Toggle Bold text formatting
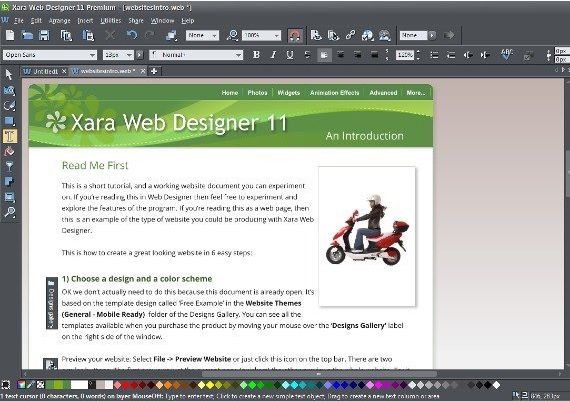The width and height of the screenshot is (570, 401). (x=256, y=55)
